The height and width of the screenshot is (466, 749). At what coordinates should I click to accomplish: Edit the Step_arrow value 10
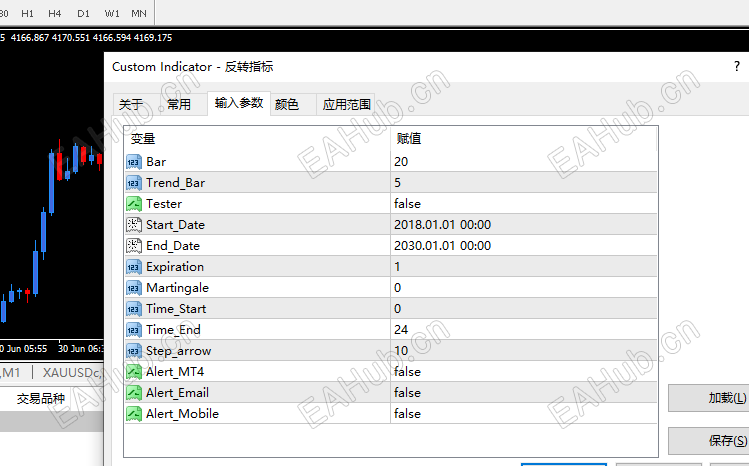[x=524, y=351]
